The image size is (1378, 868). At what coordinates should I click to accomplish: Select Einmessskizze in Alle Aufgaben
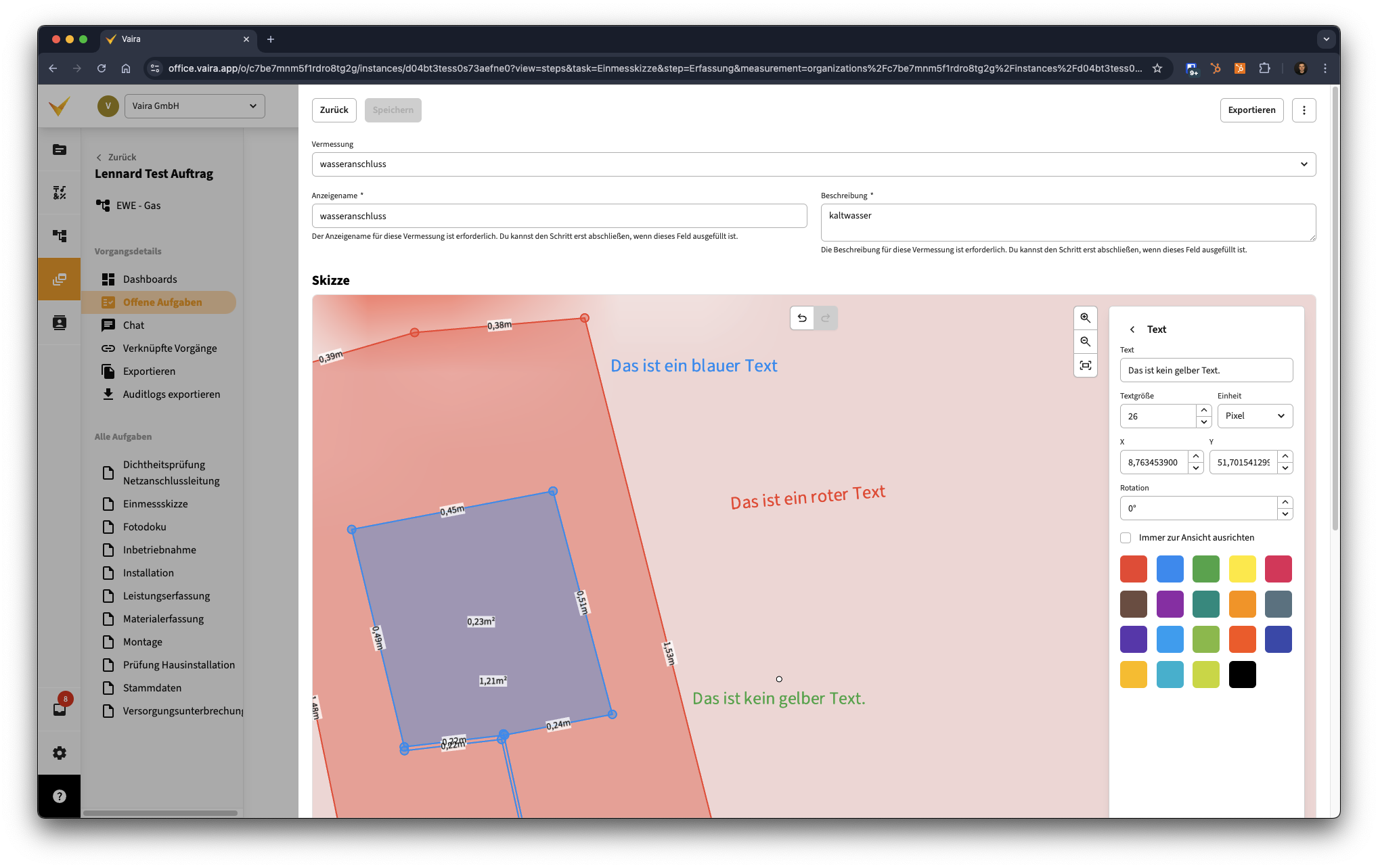(x=156, y=504)
